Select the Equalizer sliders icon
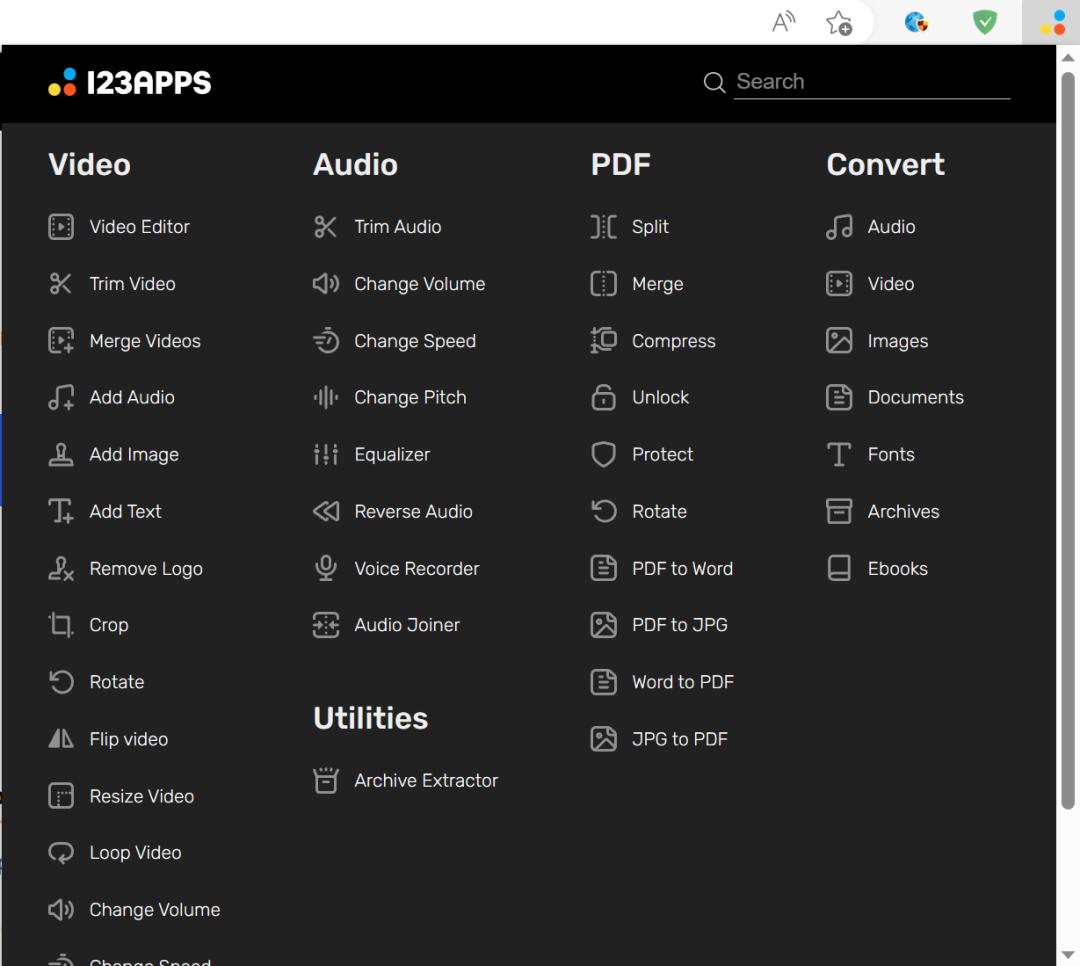The width and height of the screenshot is (1080, 966). (x=325, y=455)
